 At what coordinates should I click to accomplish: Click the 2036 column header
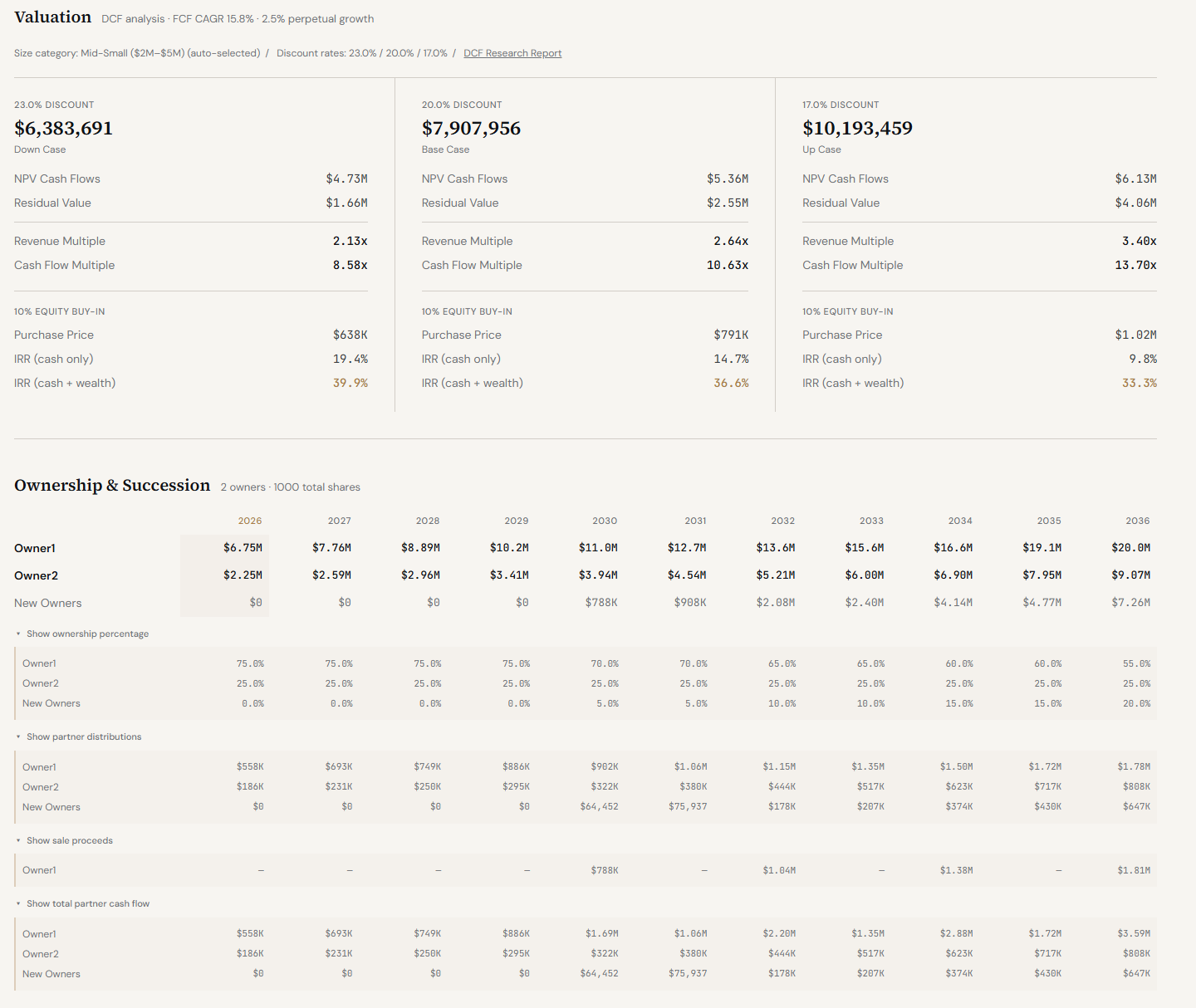coord(1138,521)
